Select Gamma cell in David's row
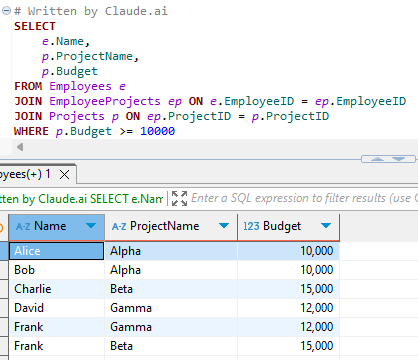 coord(171,308)
